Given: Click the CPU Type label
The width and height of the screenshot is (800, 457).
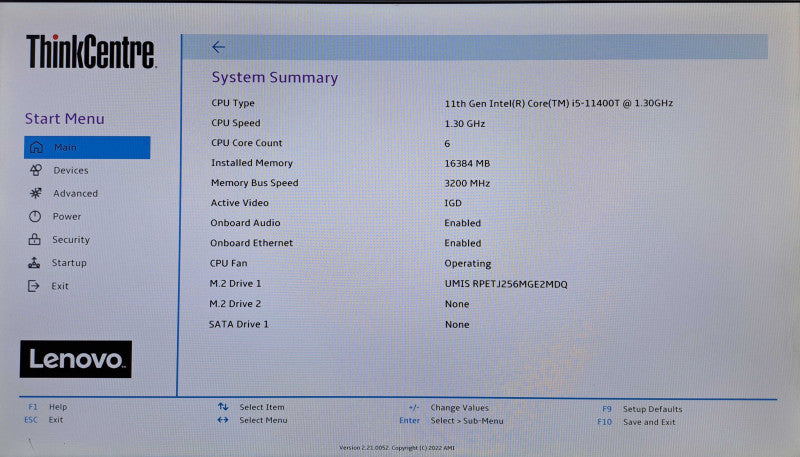Looking at the screenshot, I should (233, 103).
